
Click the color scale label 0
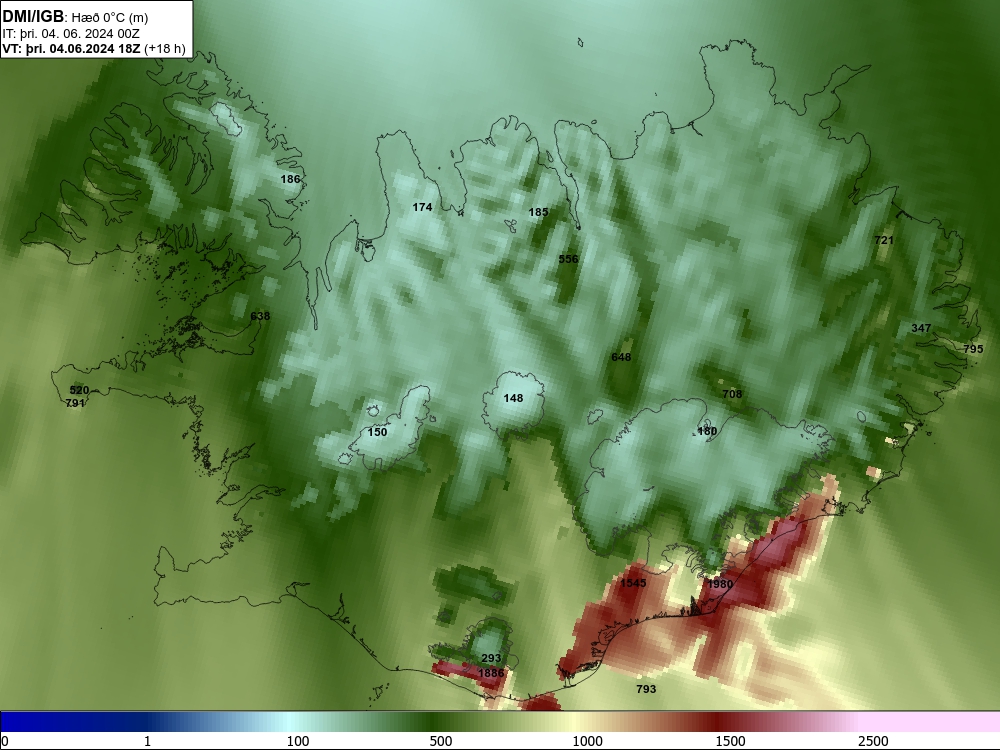point(6,741)
